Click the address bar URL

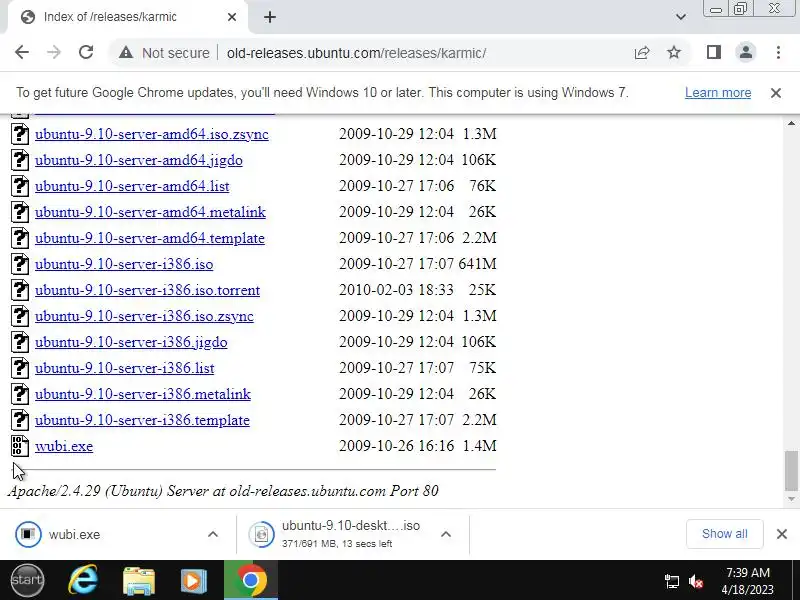[356, 53]
